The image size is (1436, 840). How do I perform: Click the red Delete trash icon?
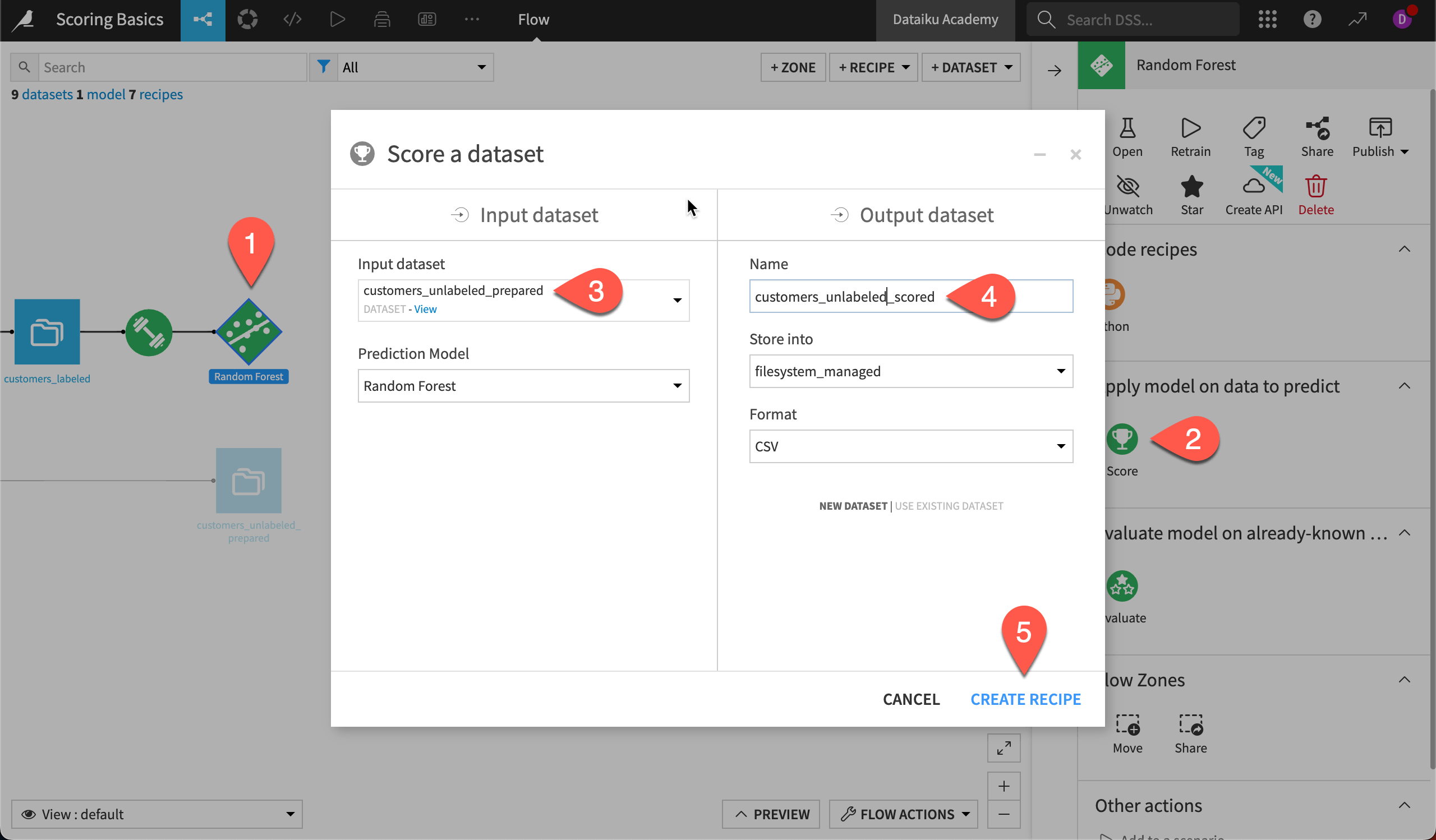[x=1316, y=186]
